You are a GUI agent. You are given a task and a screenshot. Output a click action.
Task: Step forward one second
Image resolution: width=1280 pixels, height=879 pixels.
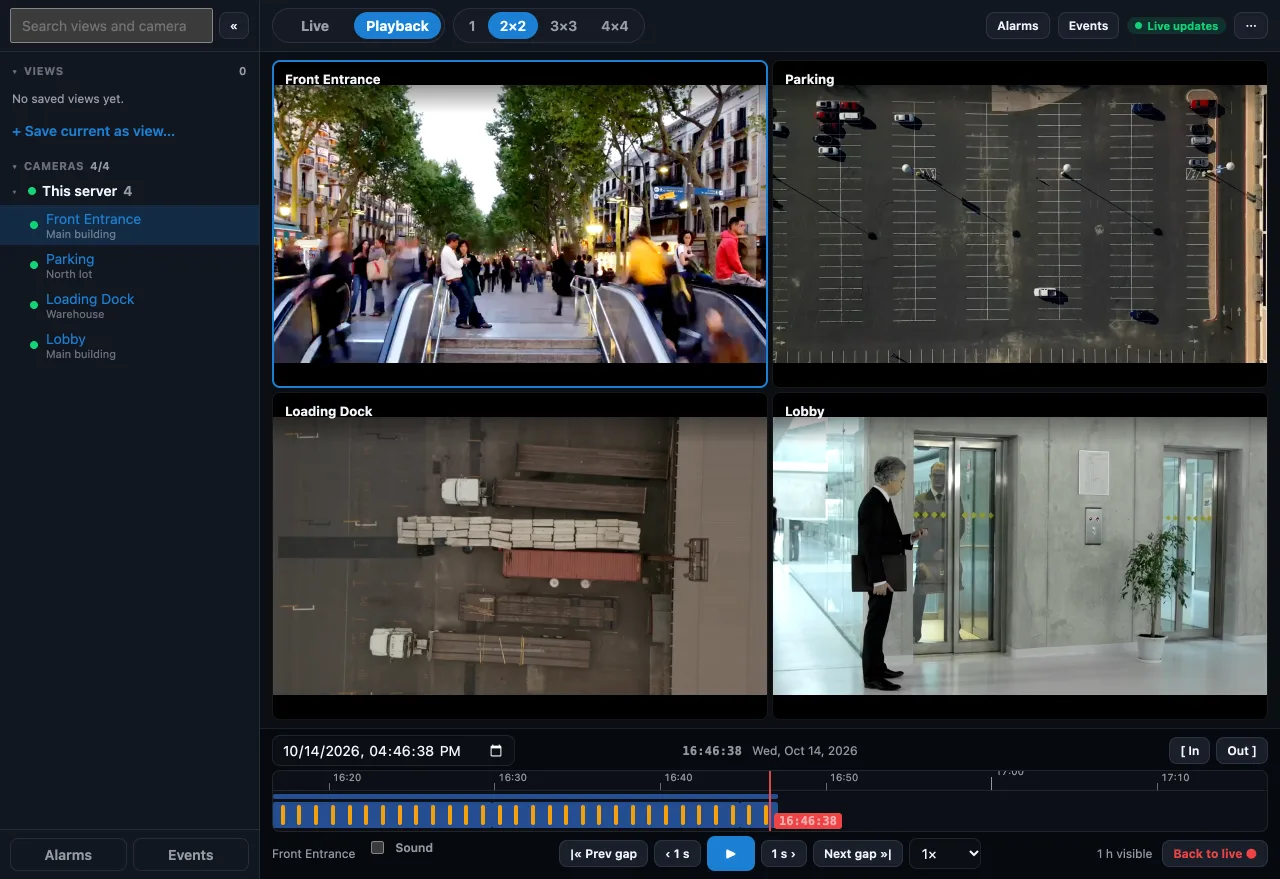click(x=784, y=854)
